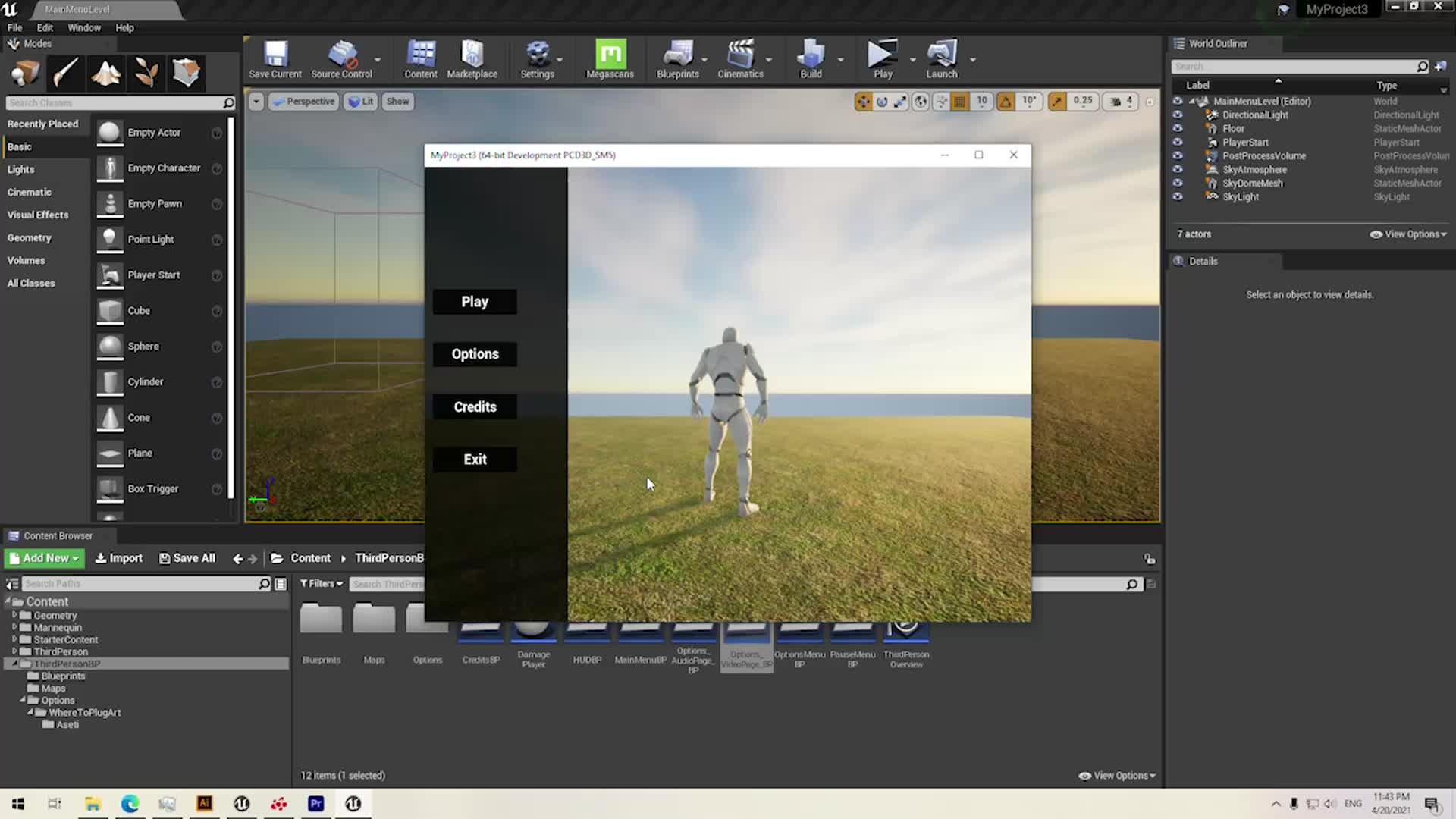This screenshot has width=1456, height=819.
Task: Open the Window menu
Action: pos(84,27)
